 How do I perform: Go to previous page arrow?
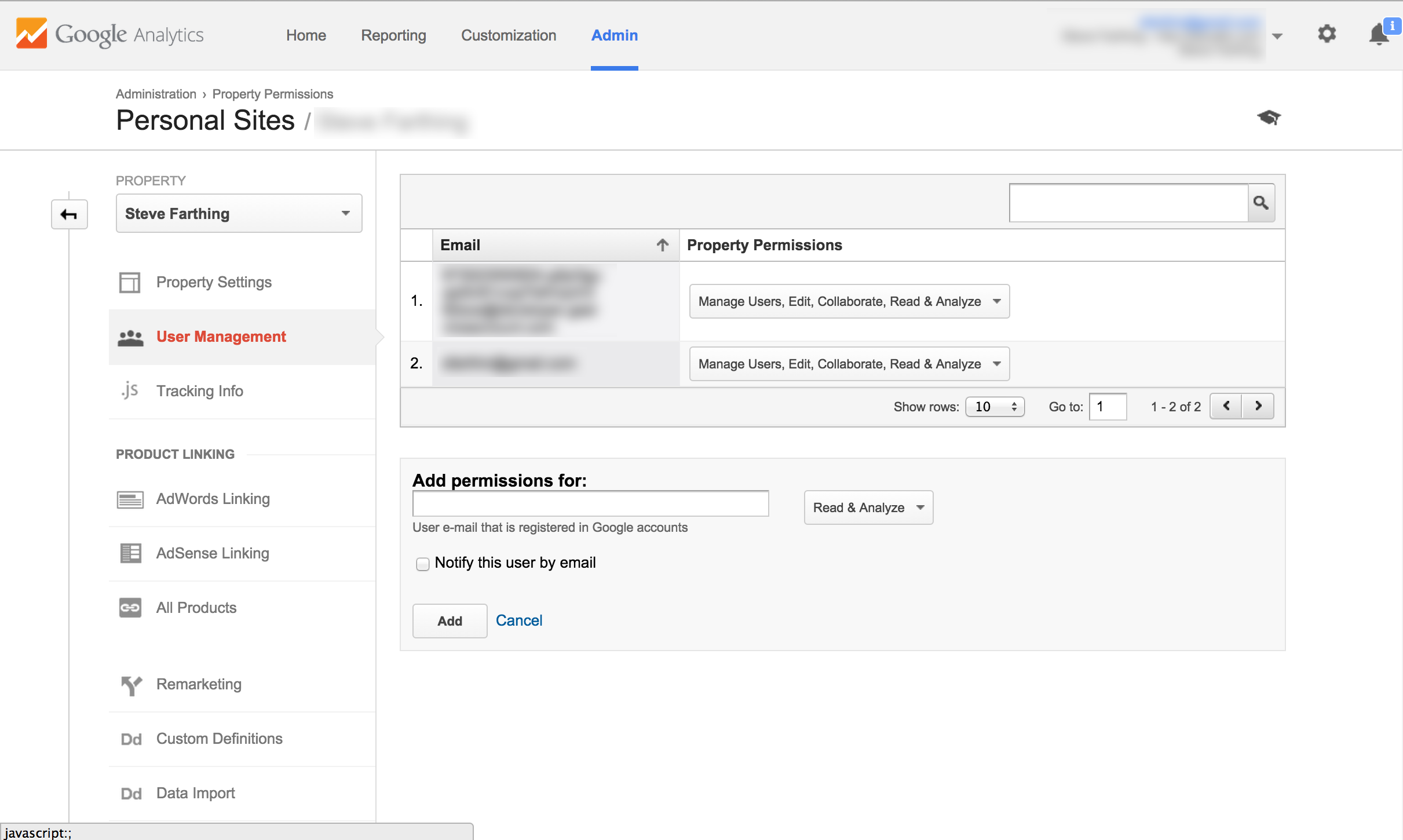tap(1226, 406)
